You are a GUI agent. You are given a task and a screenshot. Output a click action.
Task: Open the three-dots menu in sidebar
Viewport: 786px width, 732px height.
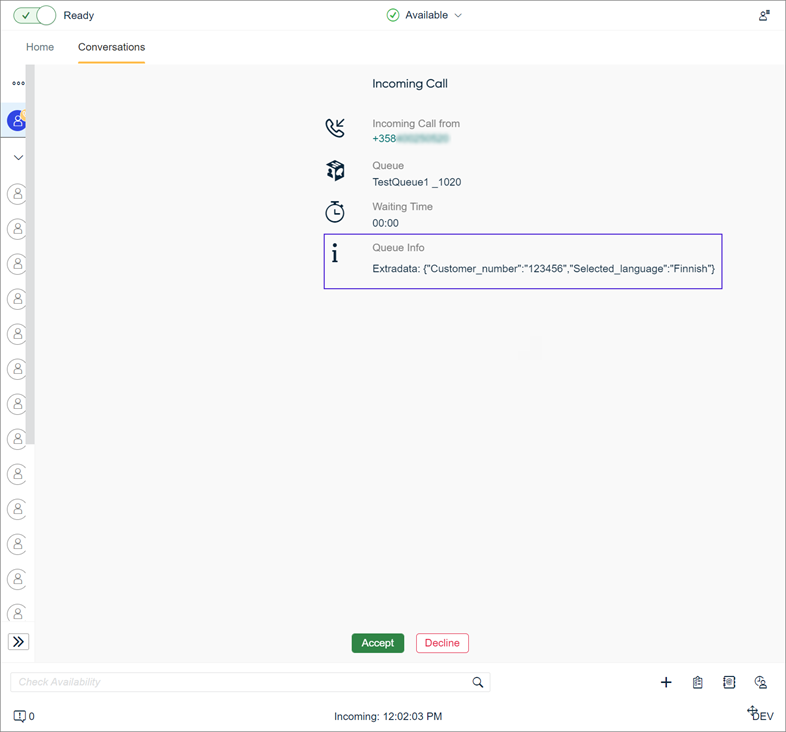(x=18, y=84)
